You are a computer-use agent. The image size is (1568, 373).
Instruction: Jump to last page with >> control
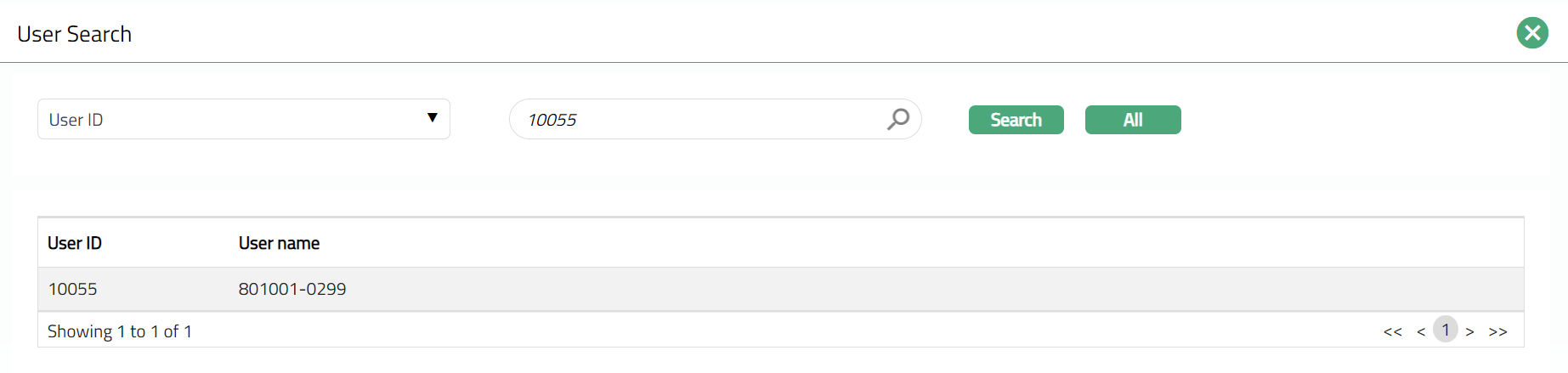pos(1497,331)
